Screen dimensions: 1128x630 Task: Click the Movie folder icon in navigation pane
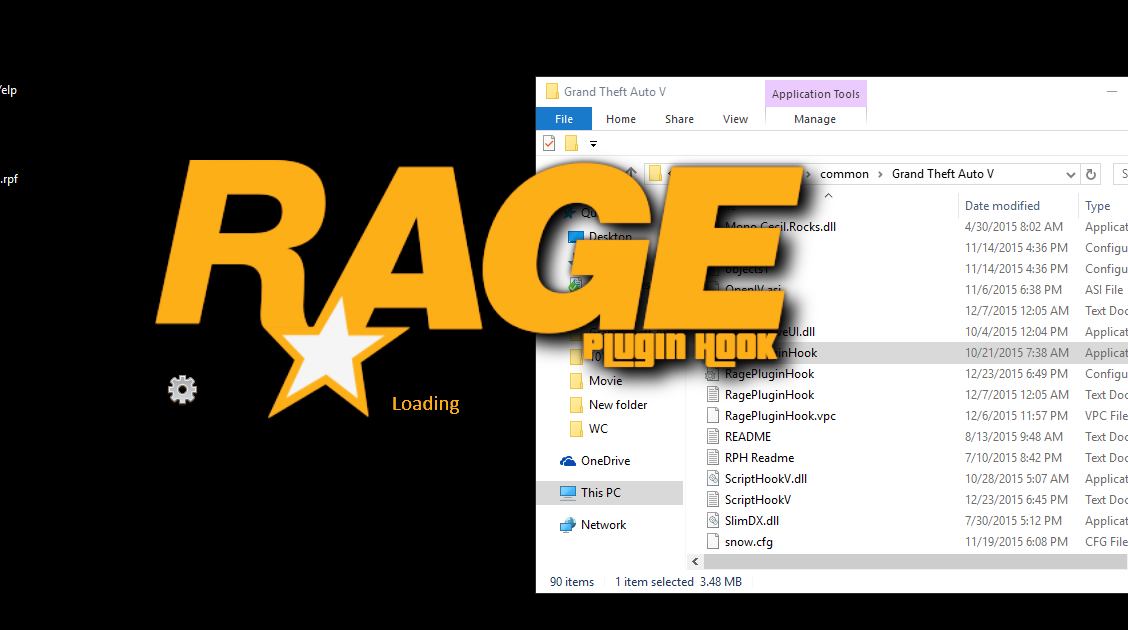click(x=576, y=380)
